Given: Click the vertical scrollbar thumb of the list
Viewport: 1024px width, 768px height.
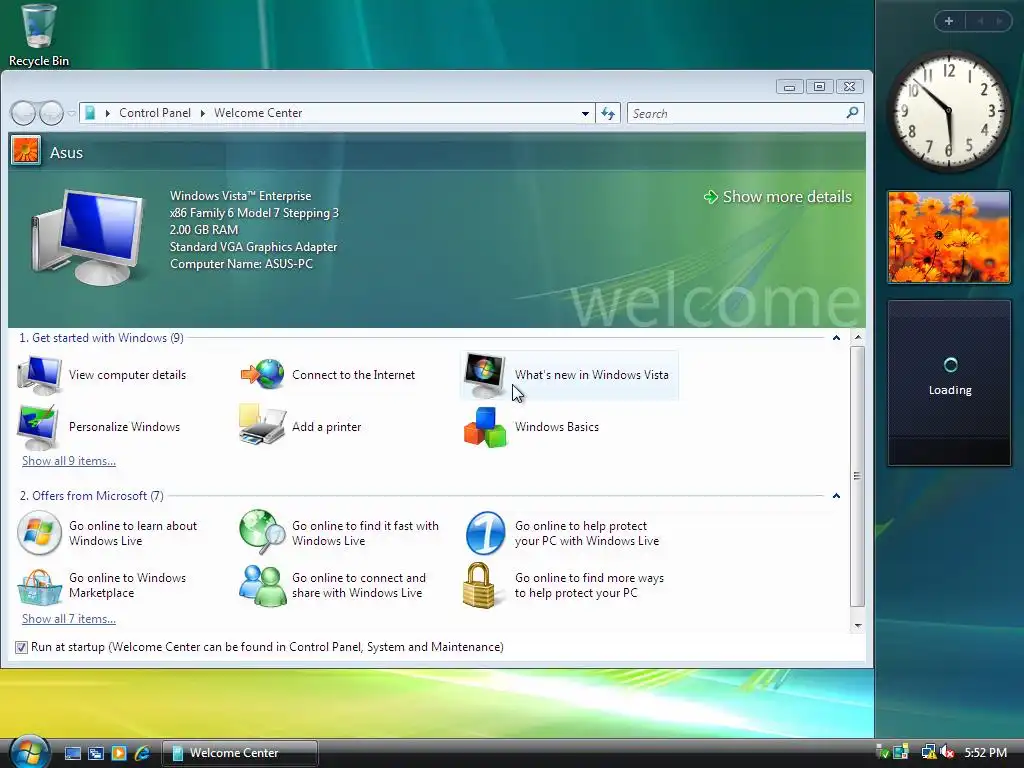Looking at the screenshot, I should [858, 476].
